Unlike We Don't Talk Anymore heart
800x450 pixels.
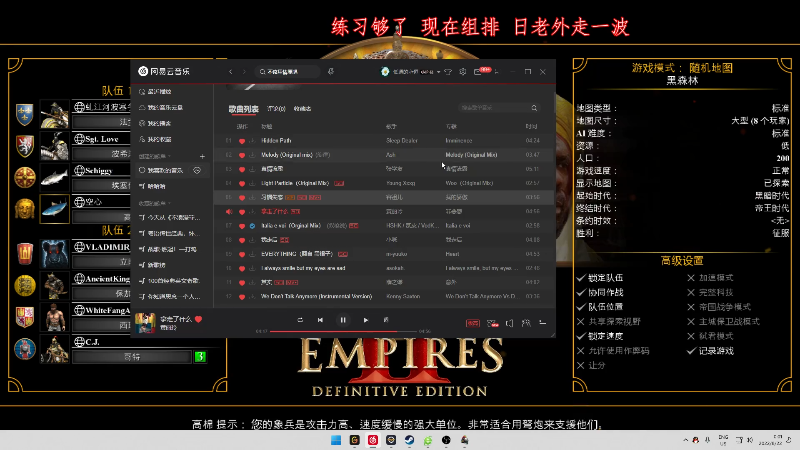242,296
